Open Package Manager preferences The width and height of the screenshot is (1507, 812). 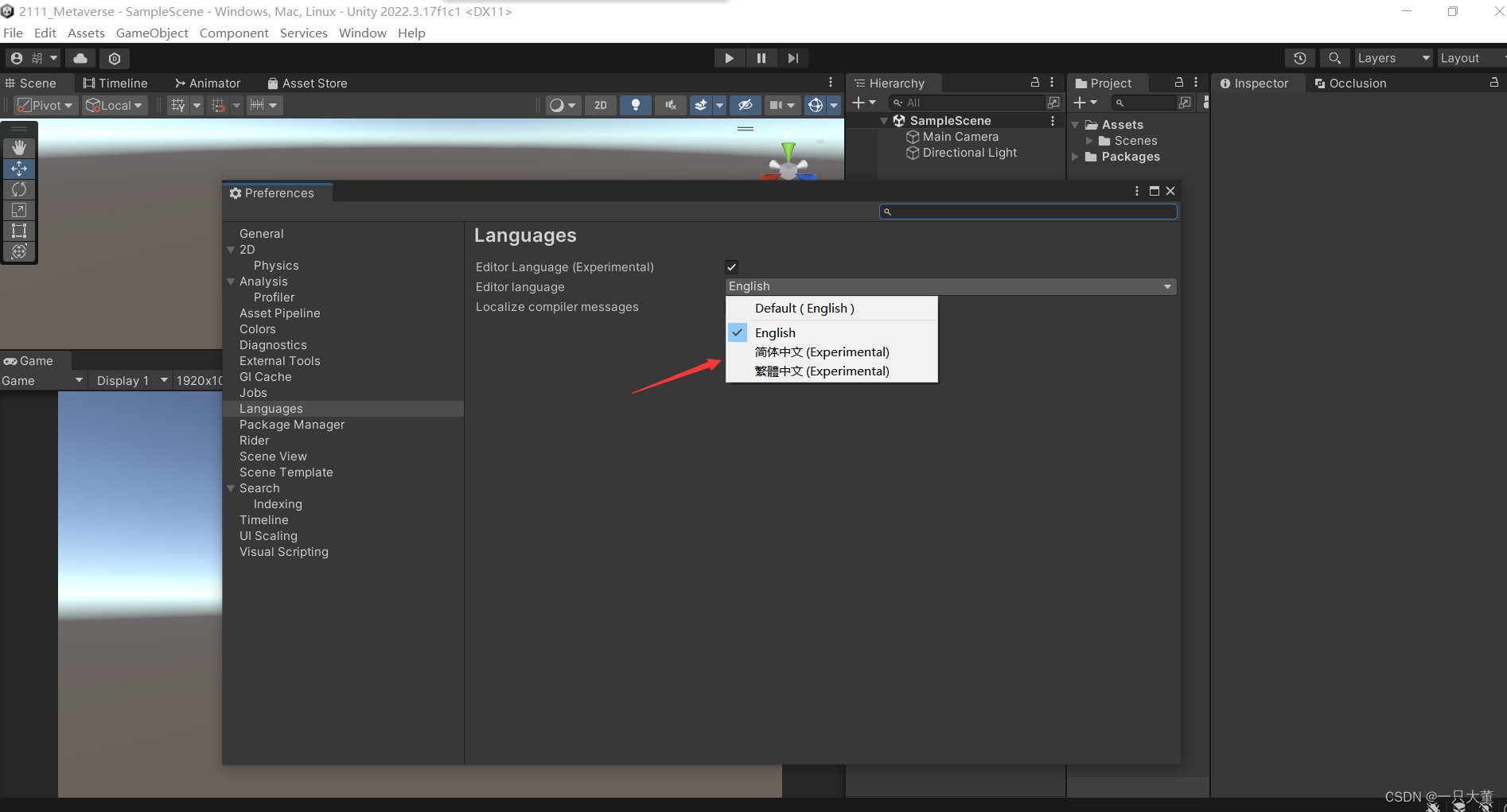(x=292, y=425)
